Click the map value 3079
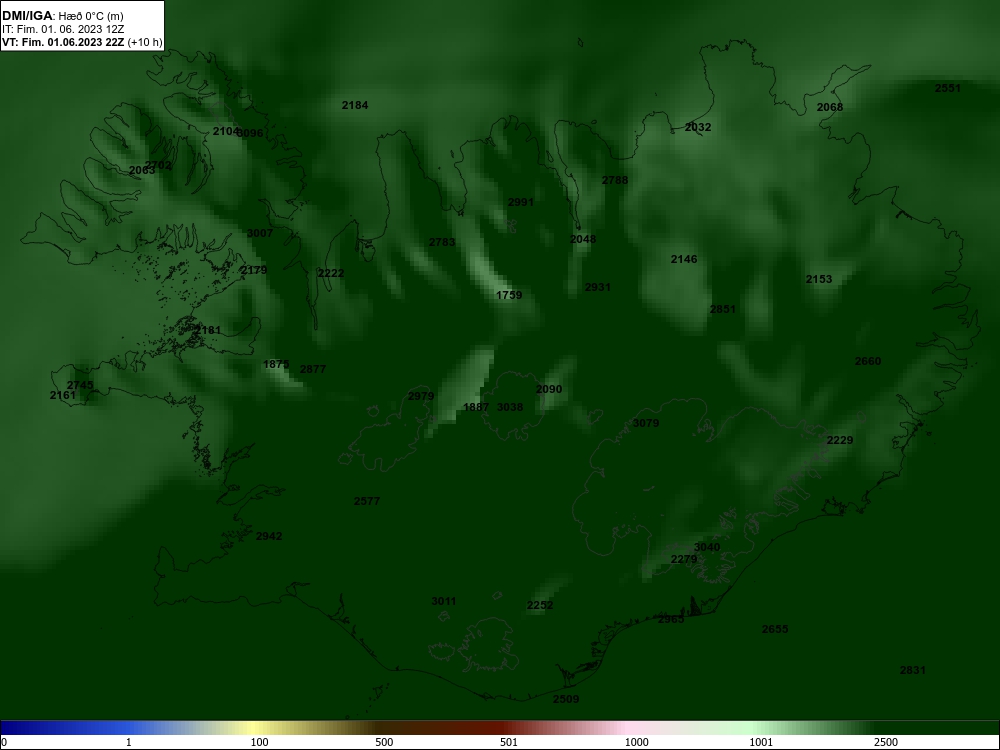 click(645, 423)
